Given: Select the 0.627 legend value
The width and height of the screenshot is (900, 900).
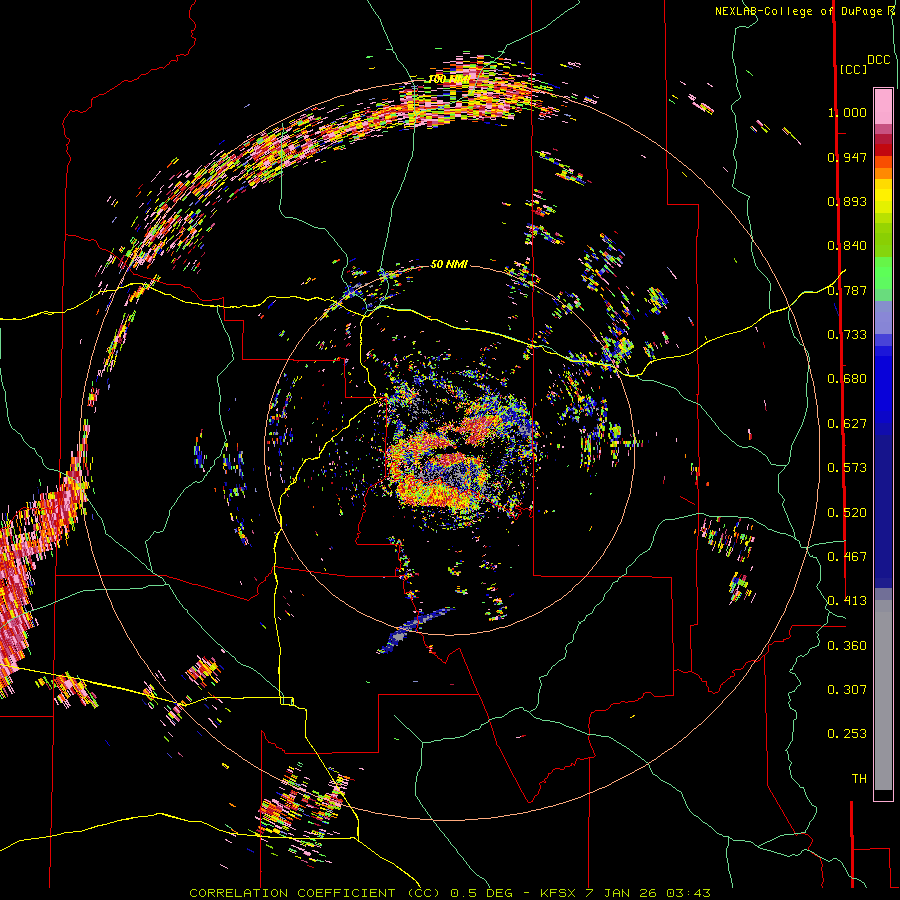Looking at the screenshot, I should pos(847,424).
